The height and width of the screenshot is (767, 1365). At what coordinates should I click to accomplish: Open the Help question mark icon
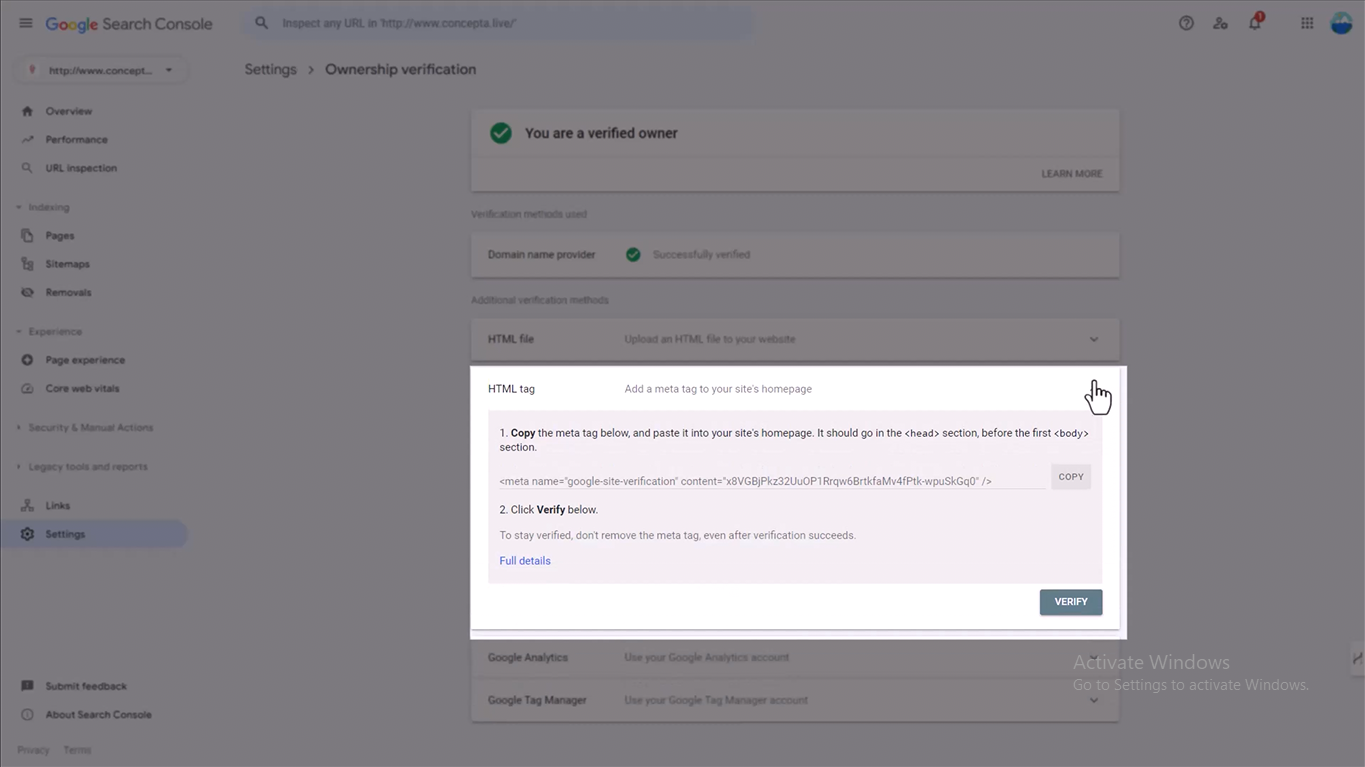[x=1186, y=23]
